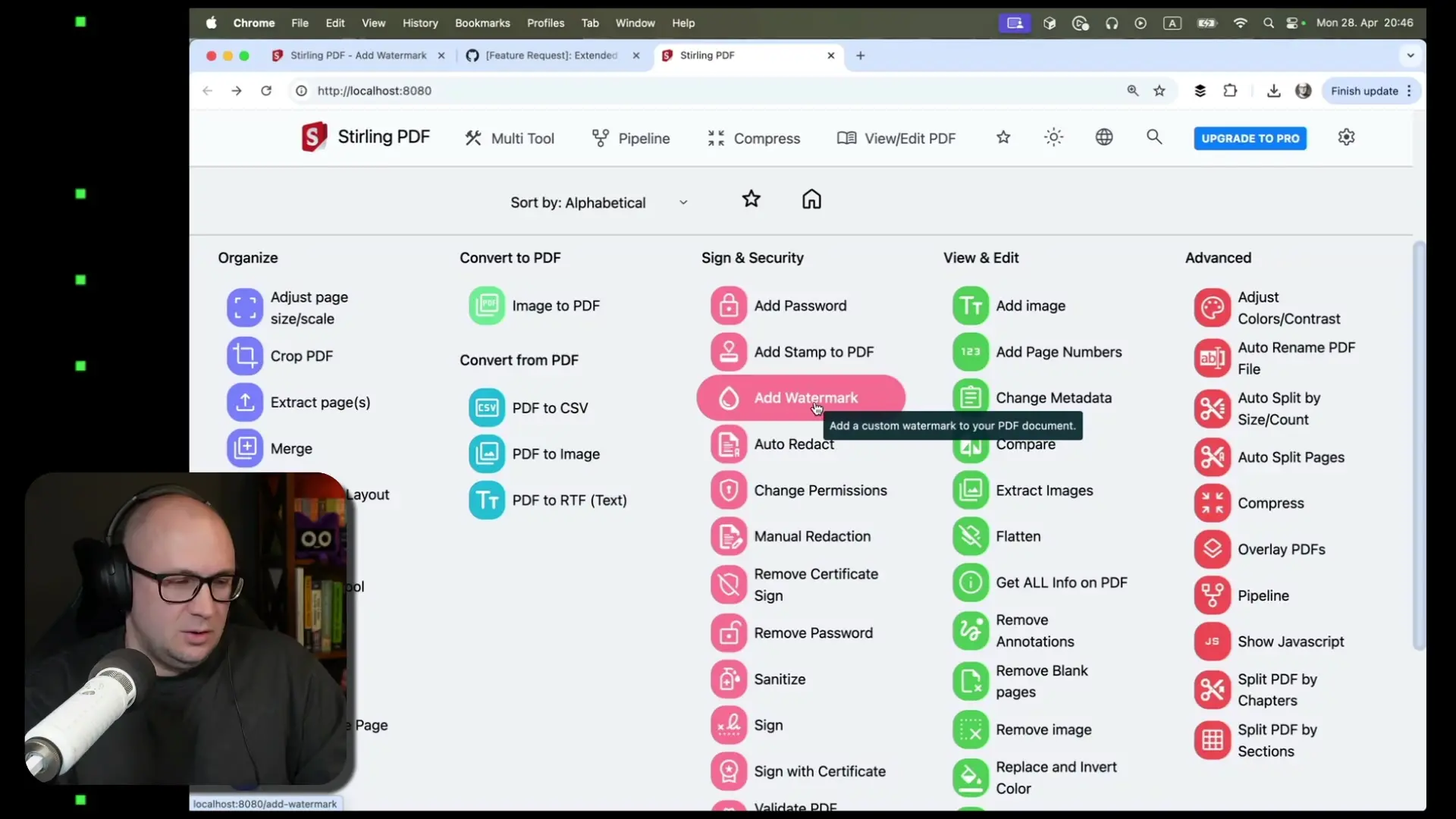Open the Multi Tool nav item
This screenshot has height=819, width=1456.
click(x=510, y=138)
